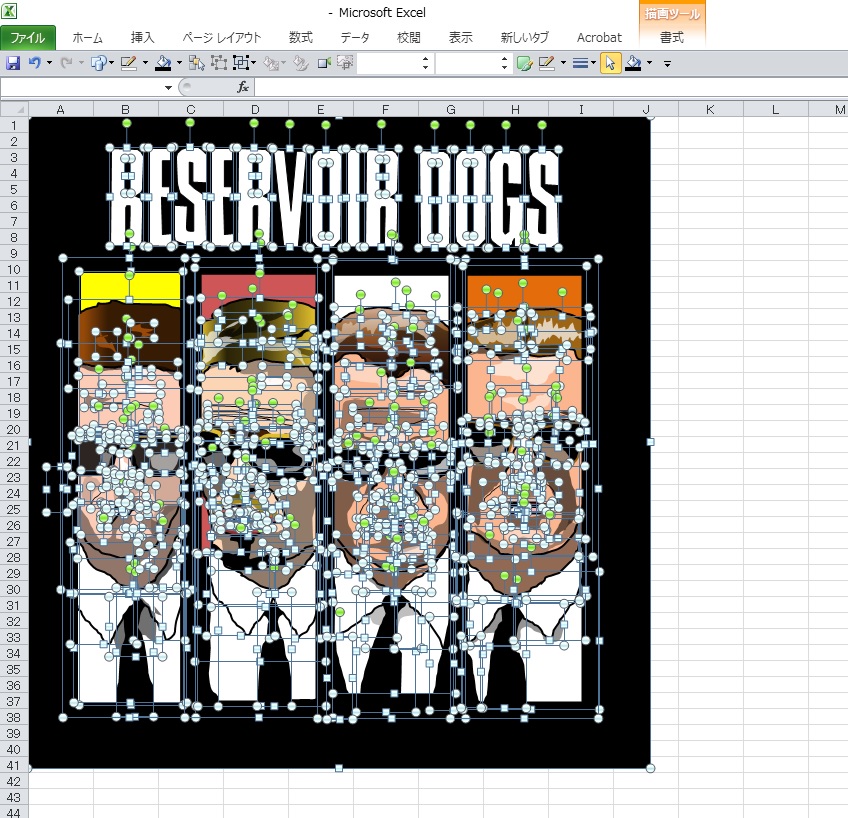The height and width of the screenshot is (818, 848).
Task: Select column K header
Action: pos(711,109)
